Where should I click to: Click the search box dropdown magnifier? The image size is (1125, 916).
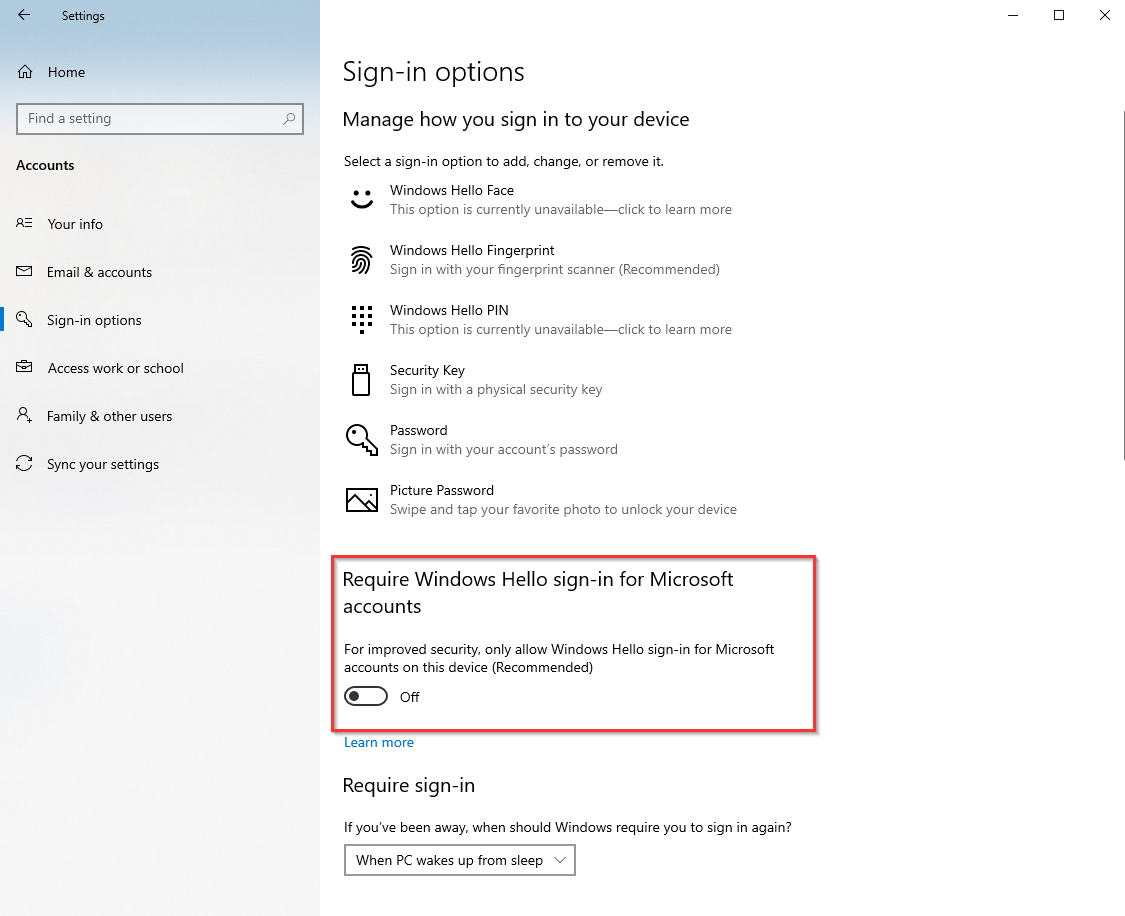(289, 118)
